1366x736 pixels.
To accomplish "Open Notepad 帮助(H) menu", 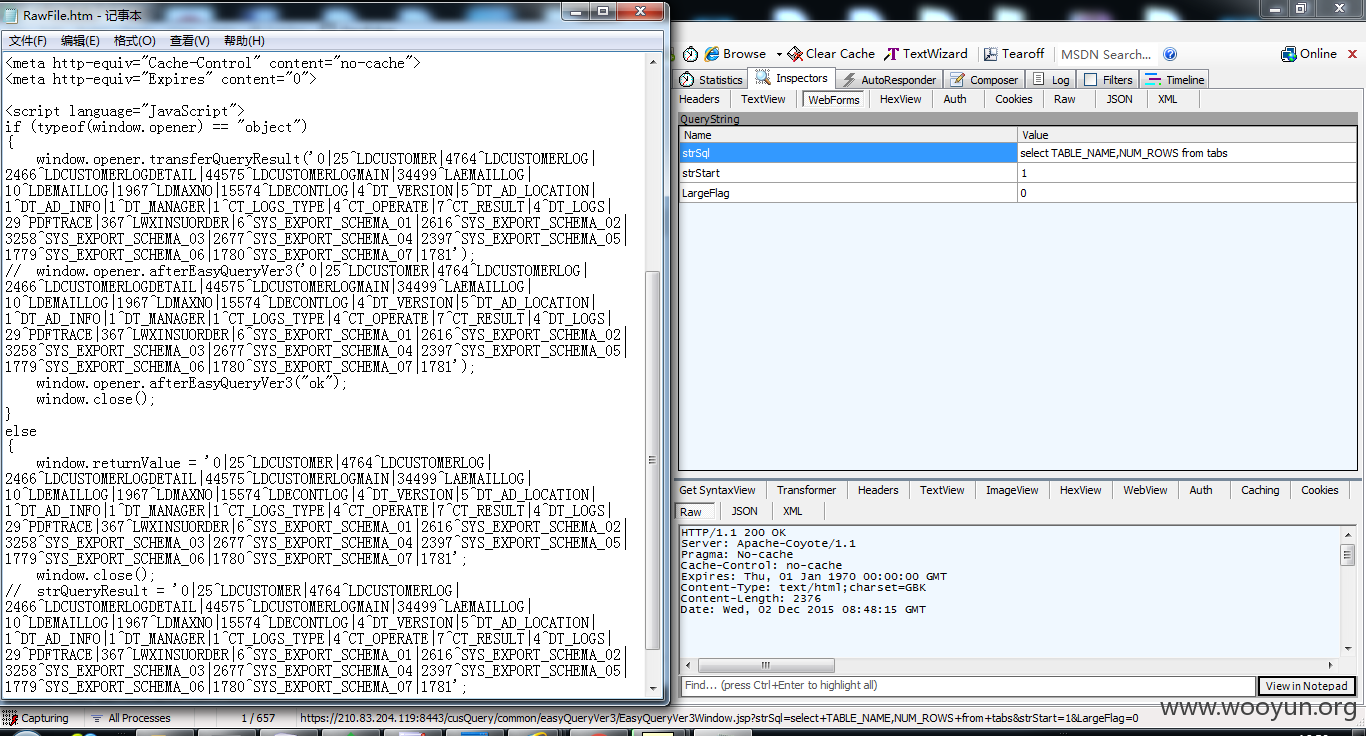I will (244, 41).
